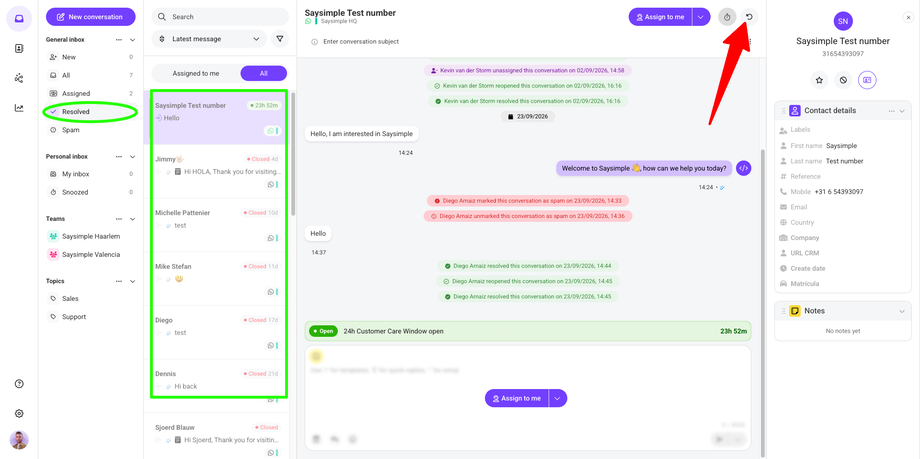Open the Resolved folder
920x459 pixels.
coord(91,112)
